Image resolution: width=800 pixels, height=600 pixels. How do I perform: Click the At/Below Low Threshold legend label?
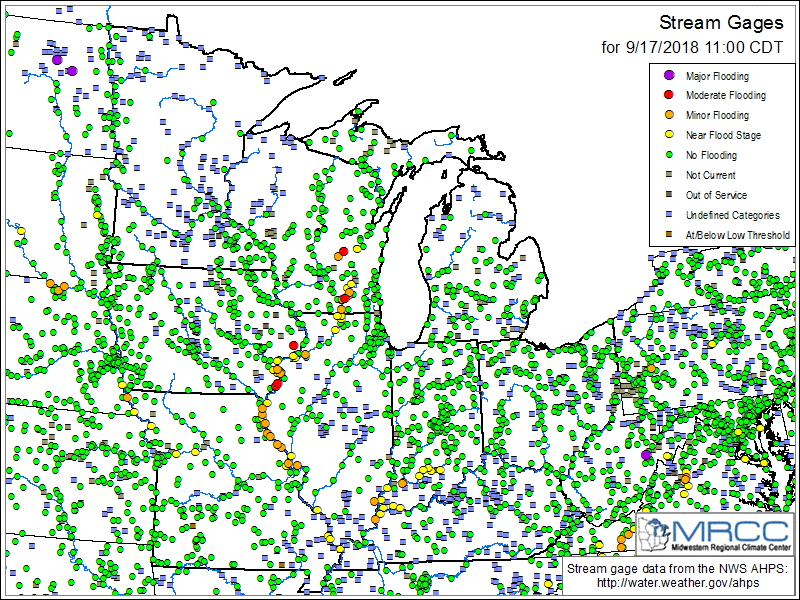(x=738, y=235)
